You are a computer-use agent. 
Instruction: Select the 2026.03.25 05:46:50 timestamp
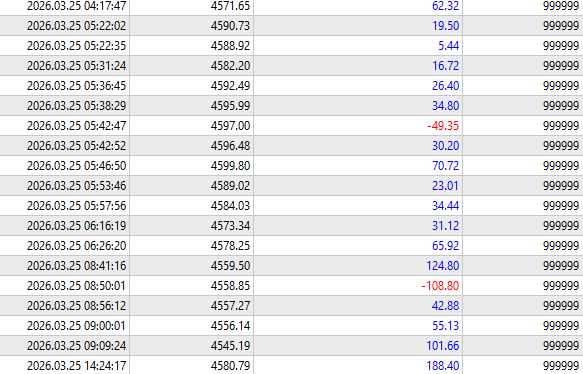pos(77,166)
